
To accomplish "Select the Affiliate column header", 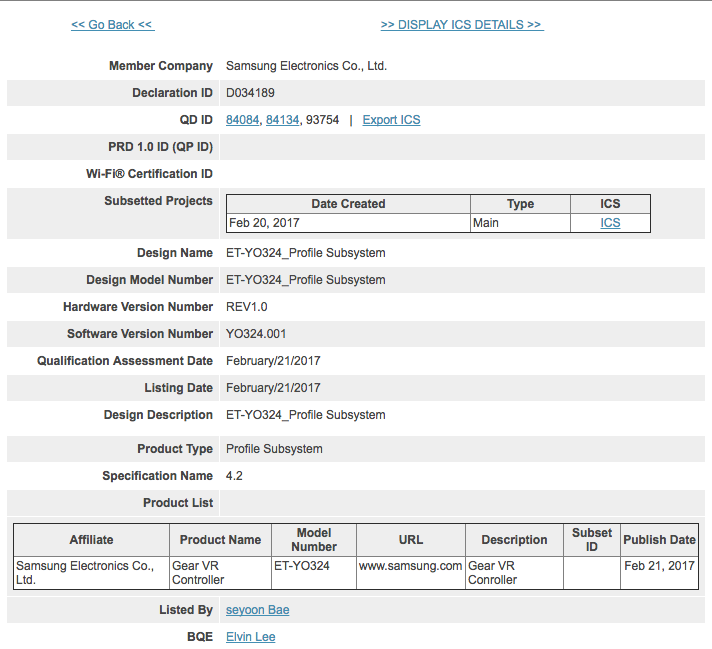I will coord(91,540).
